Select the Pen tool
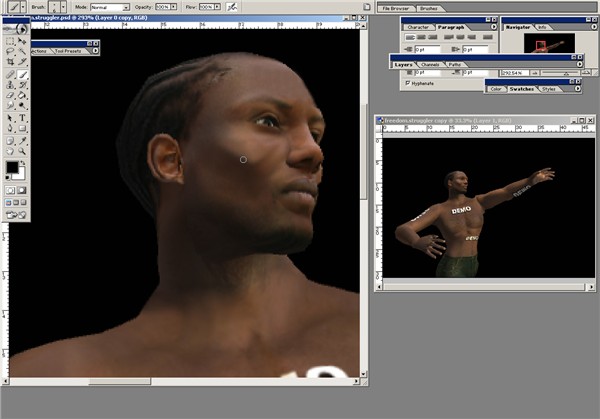 [10, 128]
